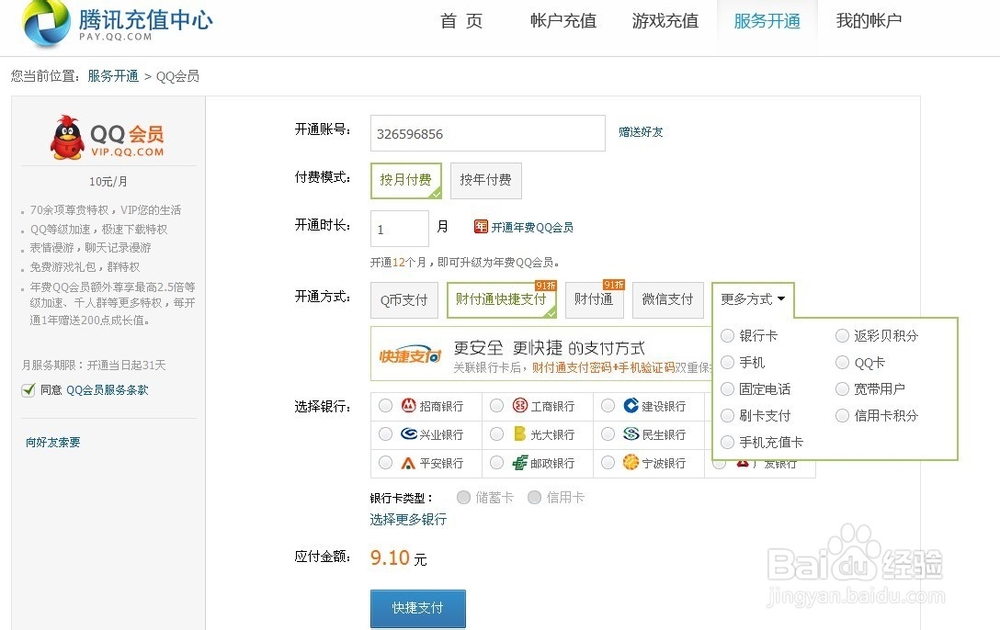Select 信用卡积分 payment option

842,416
